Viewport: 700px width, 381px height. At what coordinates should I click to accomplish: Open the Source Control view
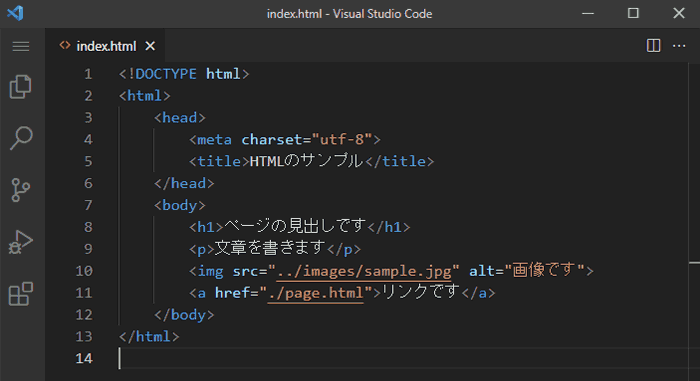pos(21,190)
